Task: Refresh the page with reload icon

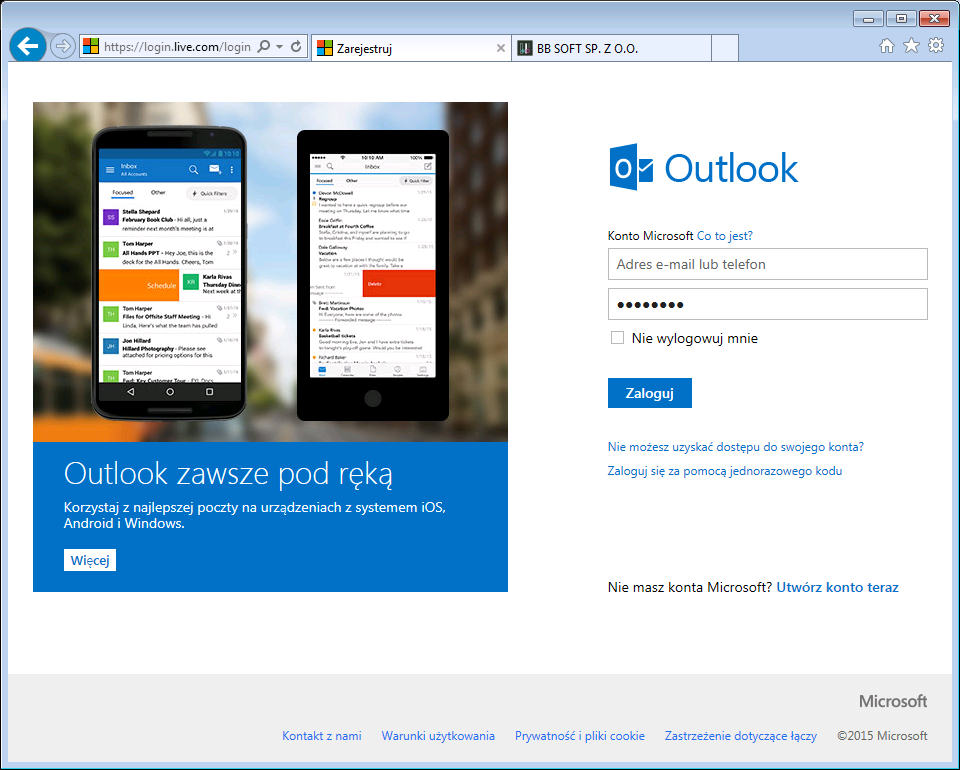Action: click(296, 47)
